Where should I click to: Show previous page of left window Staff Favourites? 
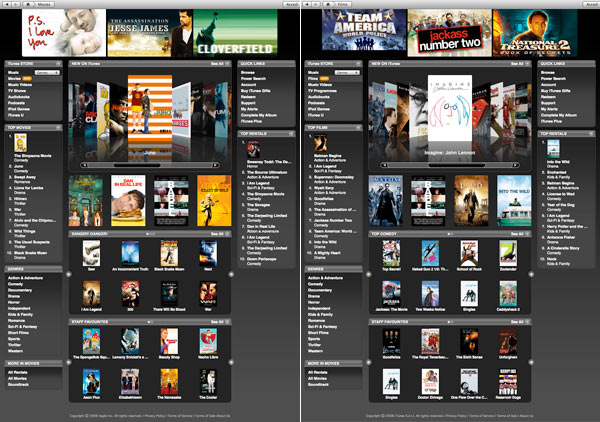tap(69, 362)
